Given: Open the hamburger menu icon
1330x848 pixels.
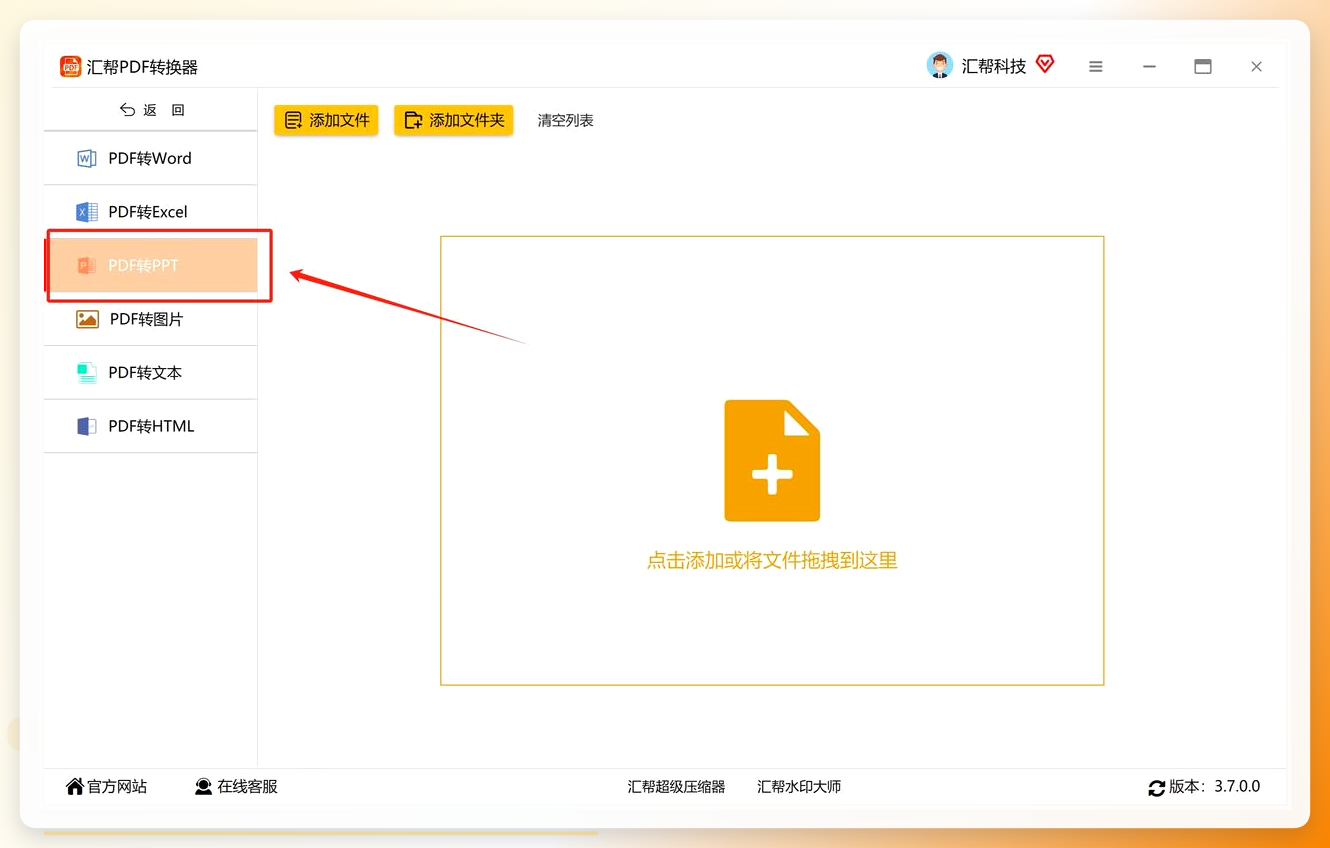Looking at the screenshot, I should pyautogui.click(x=1096, y=67).
